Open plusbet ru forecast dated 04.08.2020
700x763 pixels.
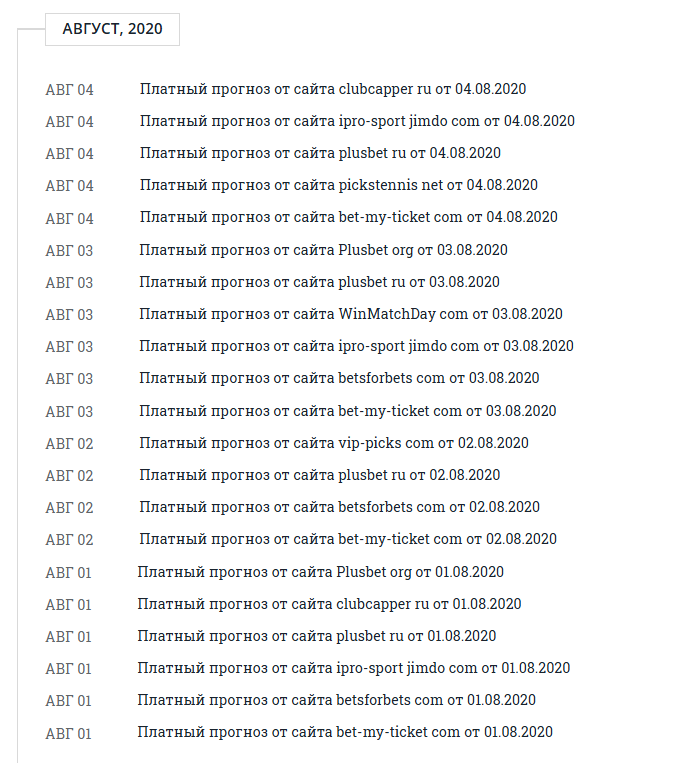pyautogui.click(x=320, y=153)
